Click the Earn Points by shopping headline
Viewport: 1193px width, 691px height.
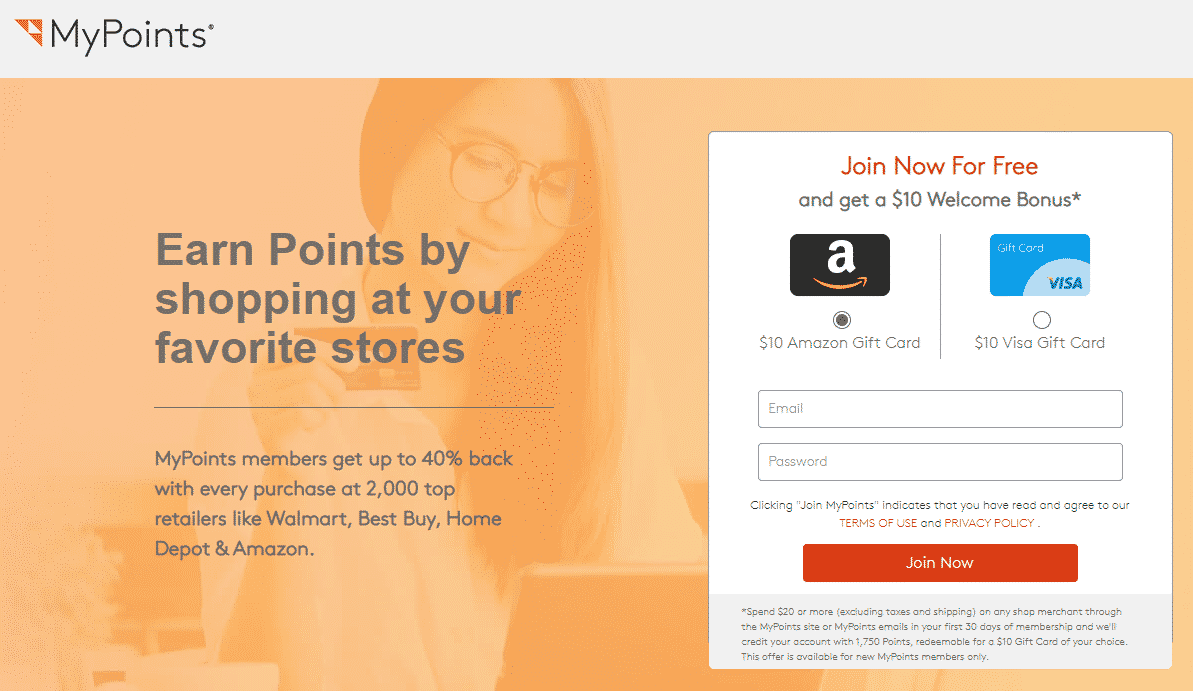pyautogui.click(x=338, y=299)
